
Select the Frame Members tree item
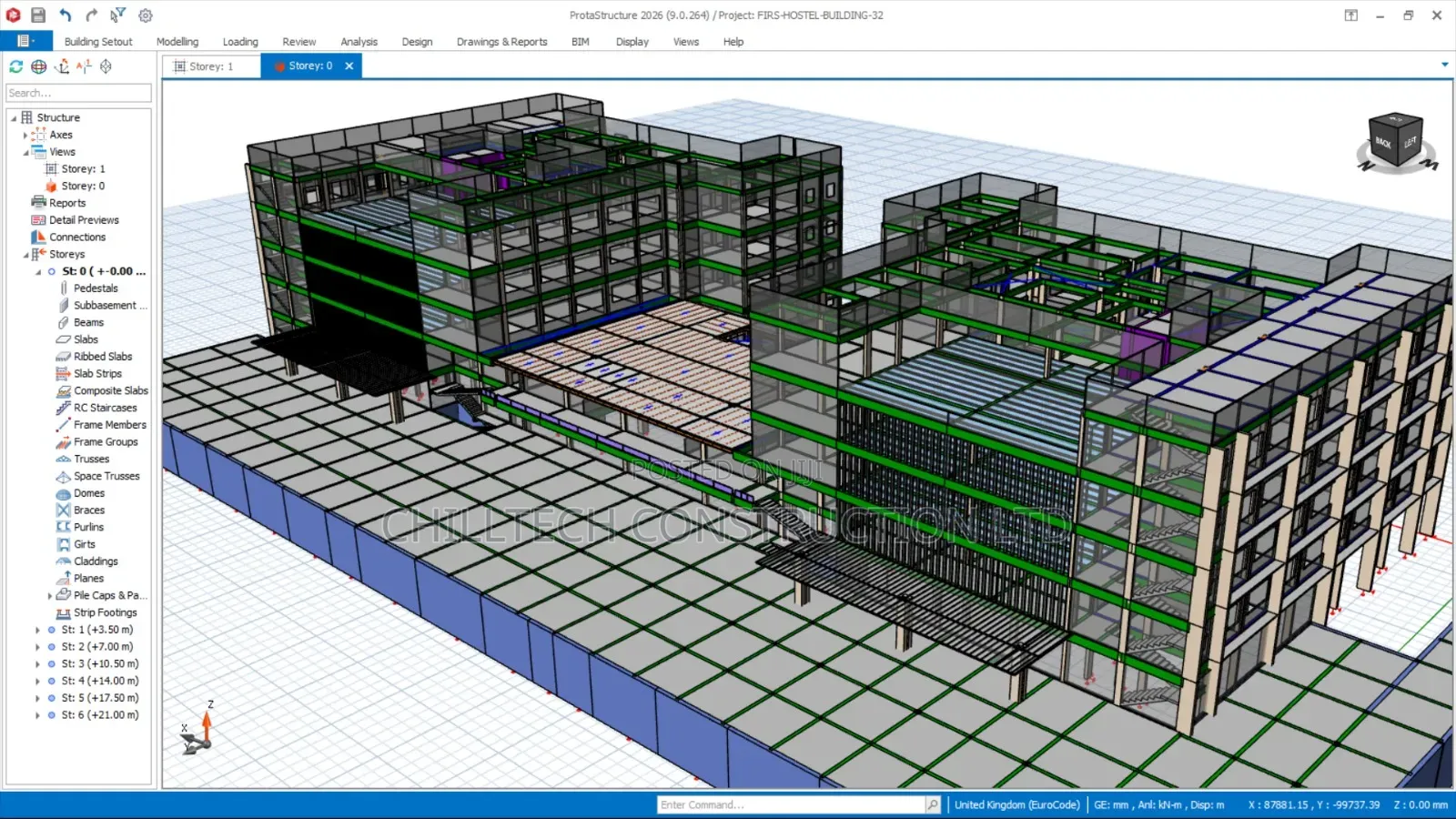[109, 425]
